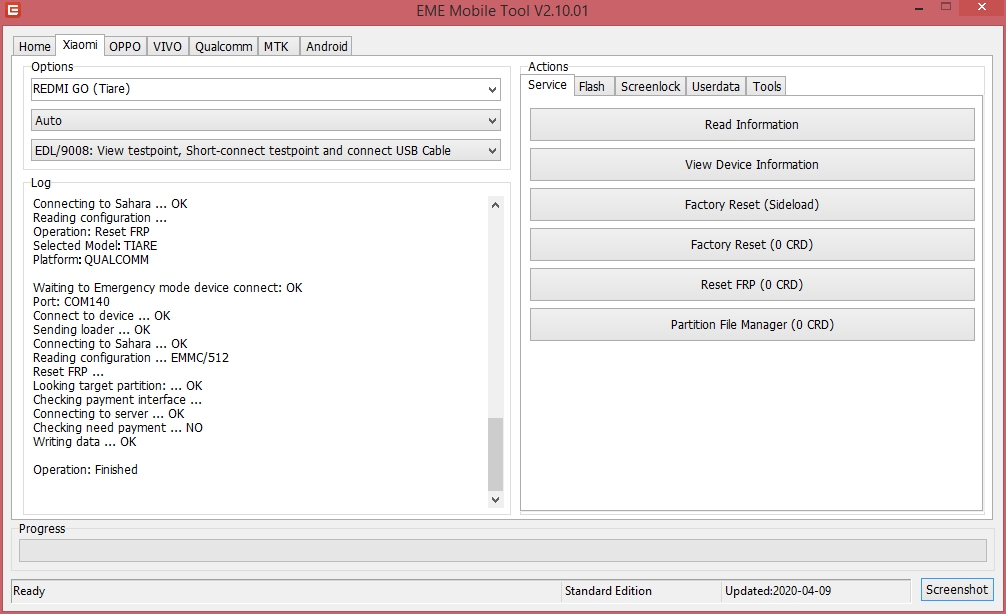
Task: Maximize the EME Mobile Tool window
Action: pyautogui.click(x=946, y=7)
